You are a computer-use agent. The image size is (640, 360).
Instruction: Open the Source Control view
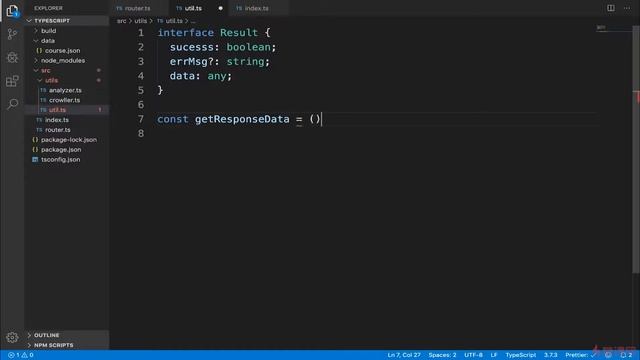point(12,34)
